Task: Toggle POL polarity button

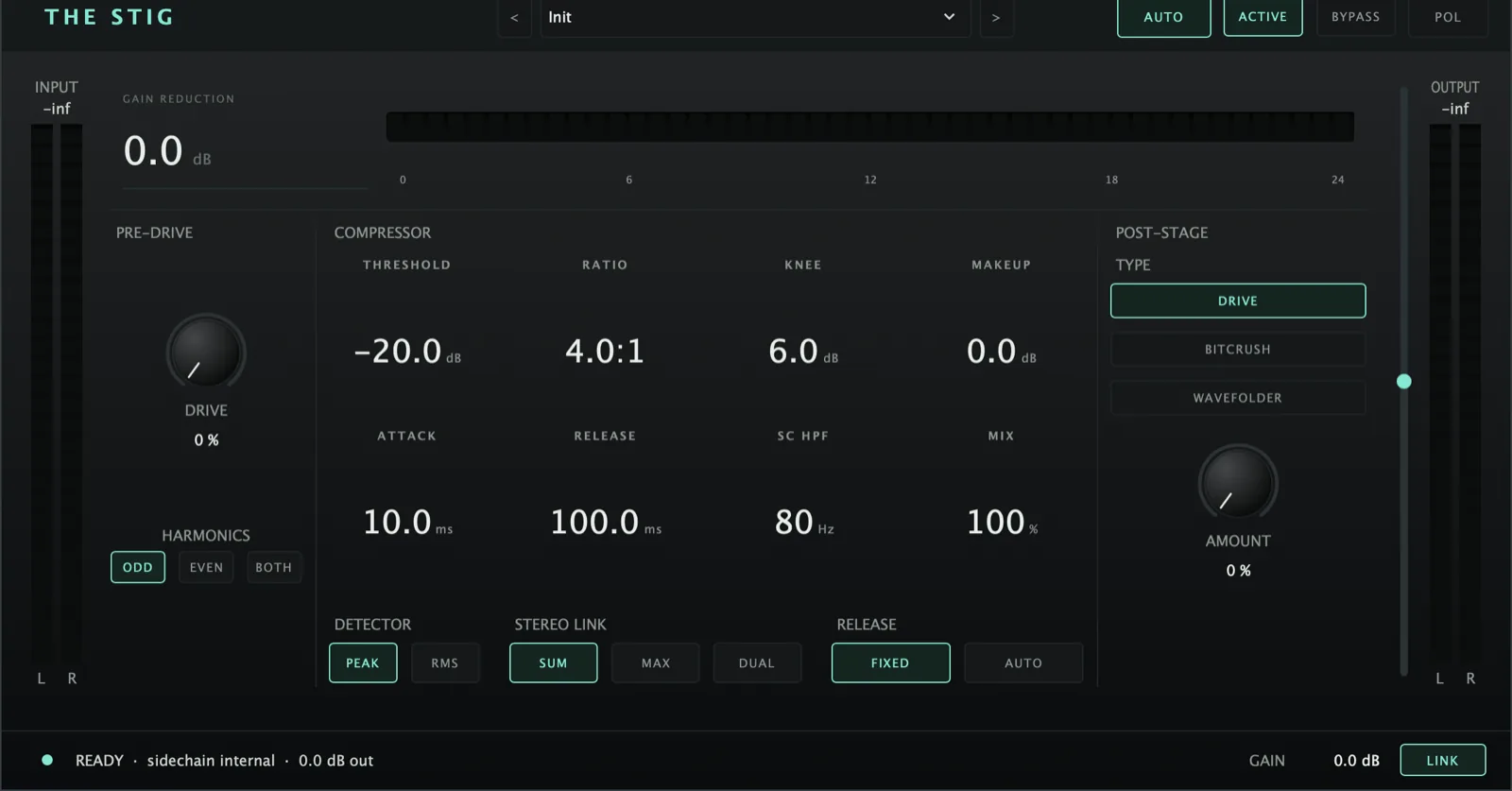Action: click(1448, 17)
